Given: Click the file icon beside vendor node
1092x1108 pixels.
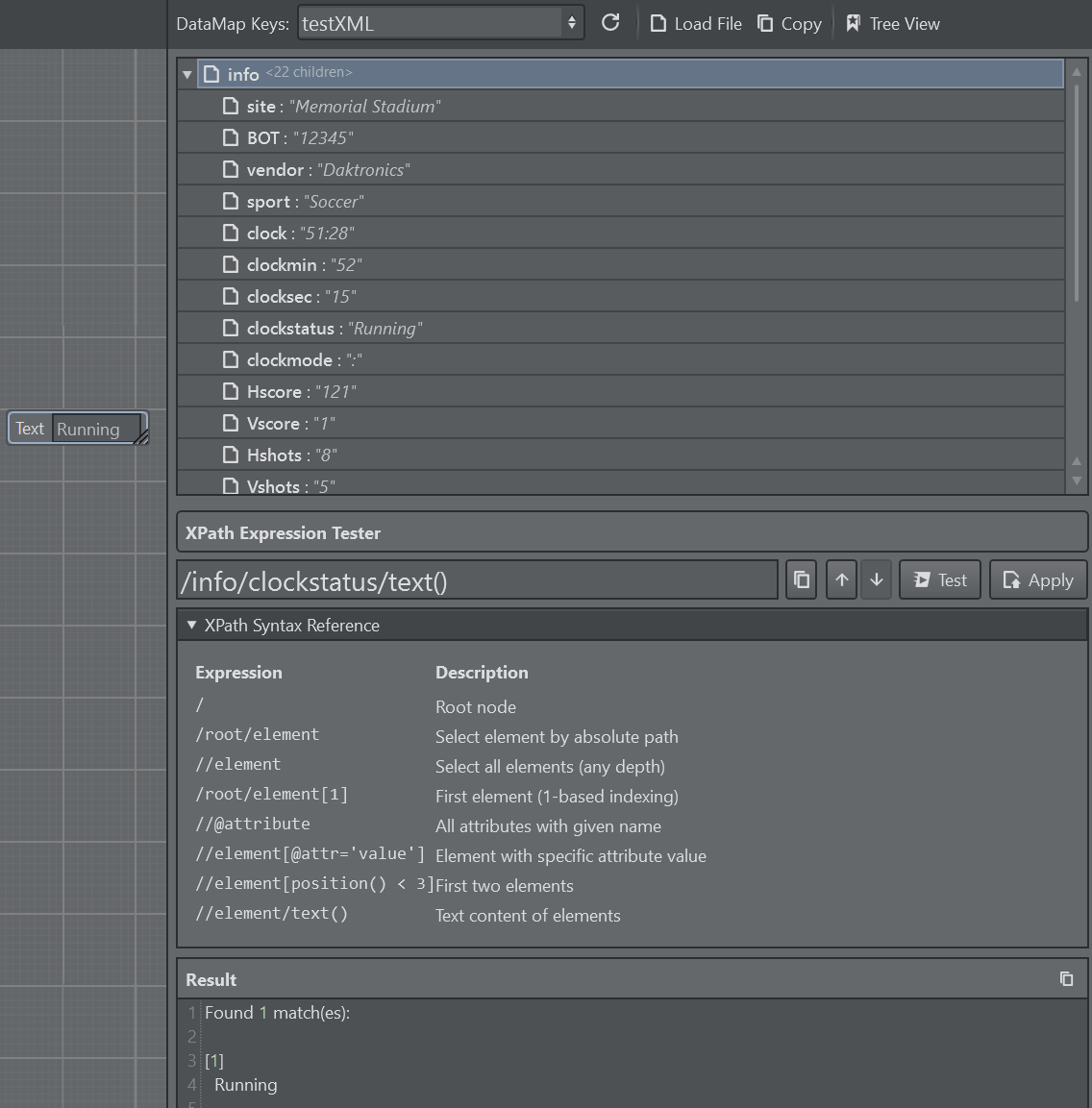Looking at the screenshot, I should click(231, 169).
